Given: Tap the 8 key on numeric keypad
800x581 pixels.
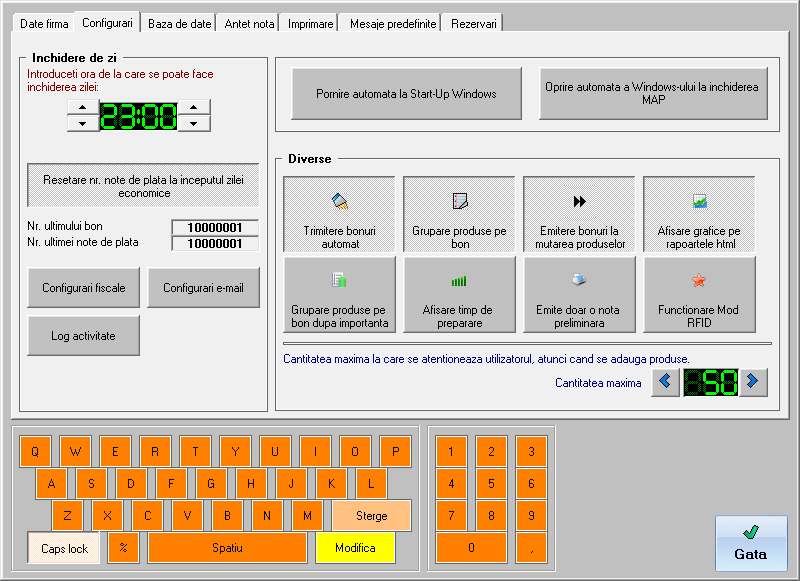Looking at the screenshot, I should 491,516.
